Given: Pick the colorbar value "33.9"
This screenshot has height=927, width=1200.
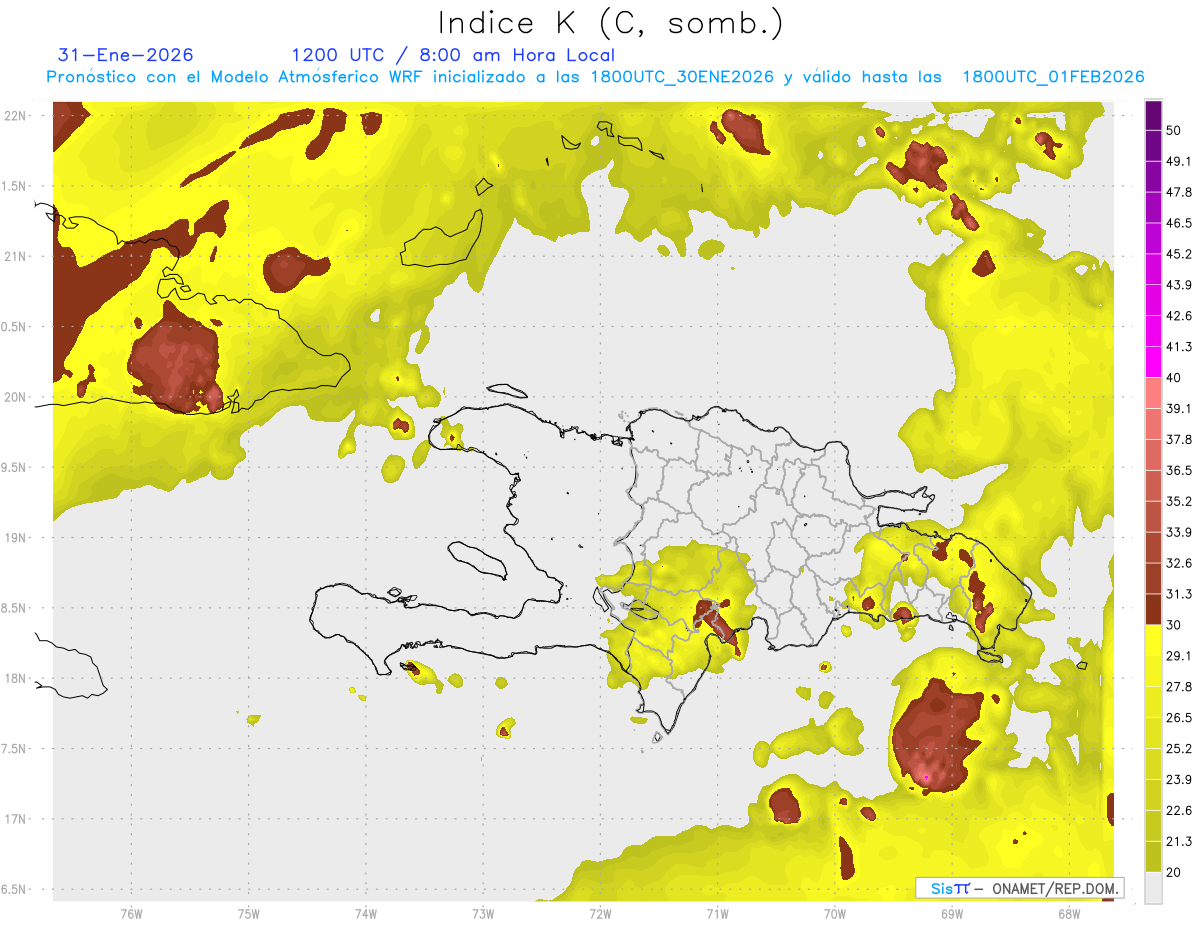Looking at the screenshot, I should [x=1179, y=532].
